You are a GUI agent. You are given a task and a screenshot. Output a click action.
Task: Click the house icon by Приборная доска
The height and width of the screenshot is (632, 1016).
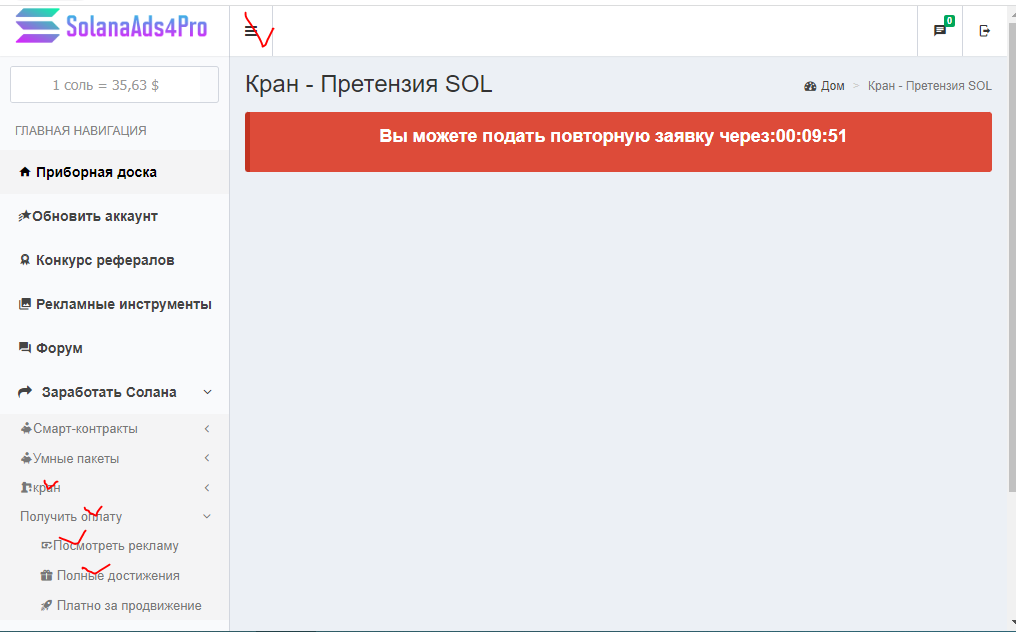coord(25,172)
